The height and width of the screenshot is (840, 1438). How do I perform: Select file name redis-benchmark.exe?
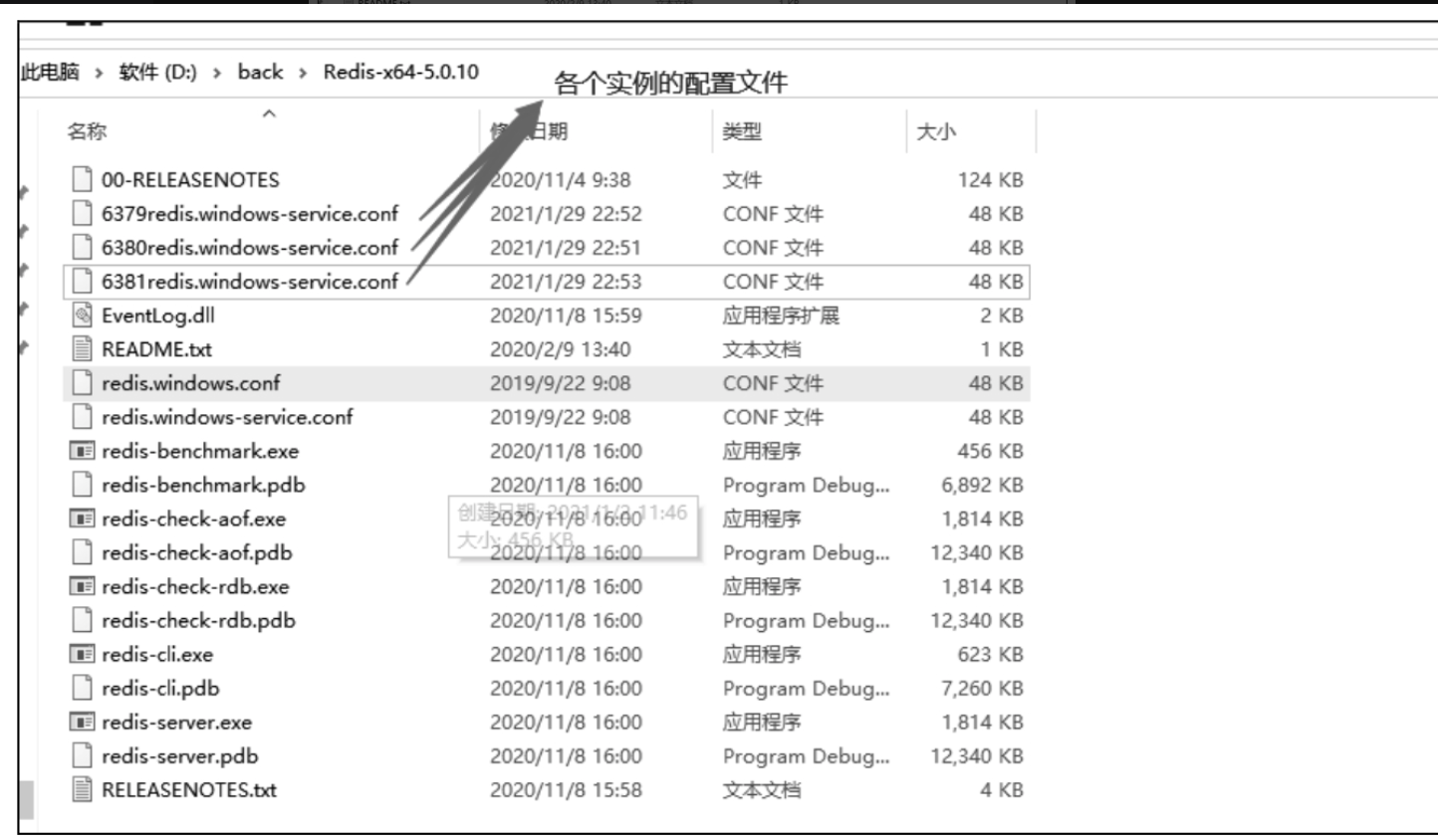pos(199,451)
